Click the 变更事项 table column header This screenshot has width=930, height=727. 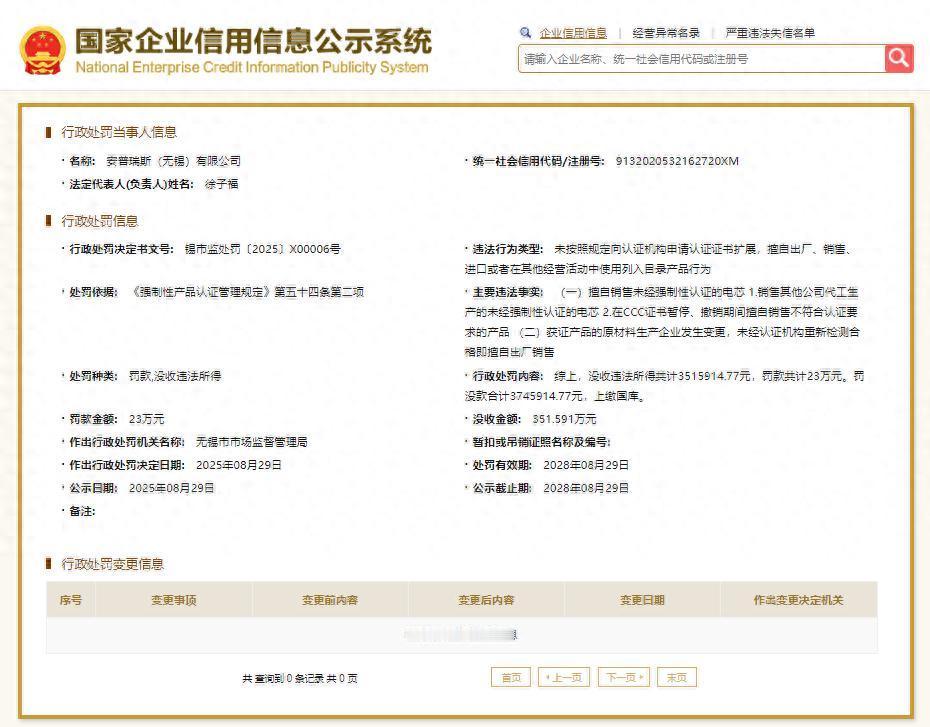174,600
